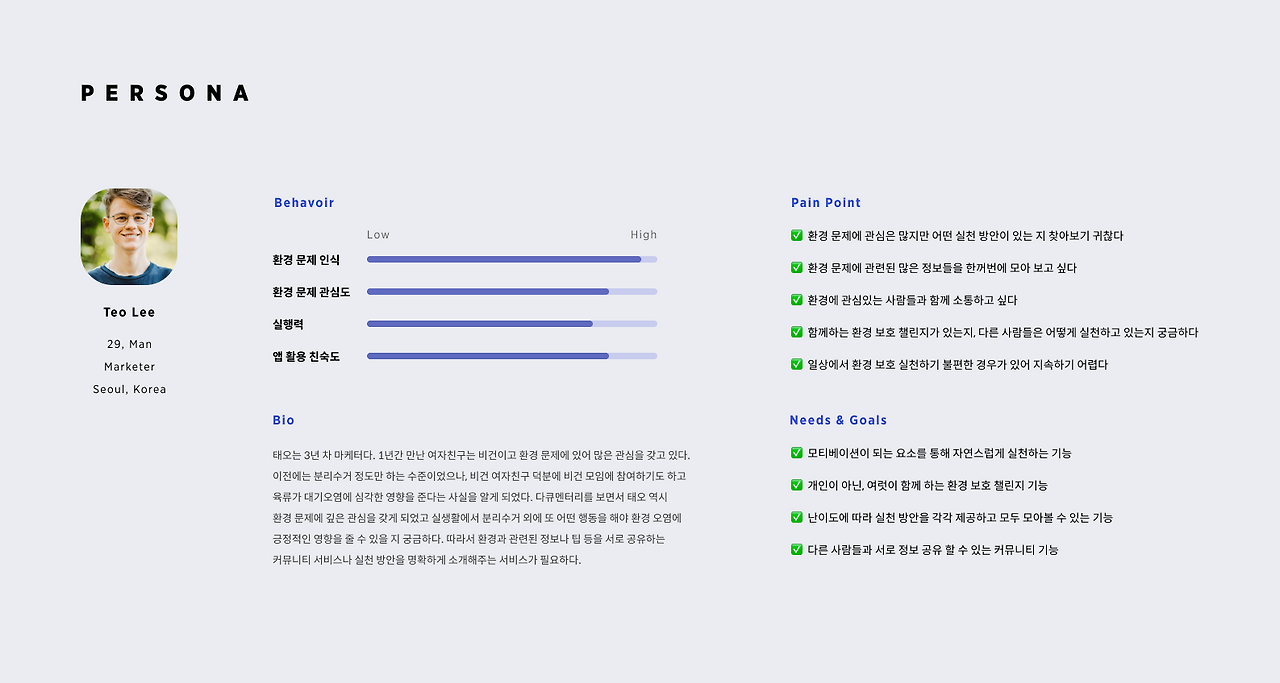Click the 앱 활용 친숙도 level bar
Viewport: 1280px width, 683px height.
click(x=512, y=356)
